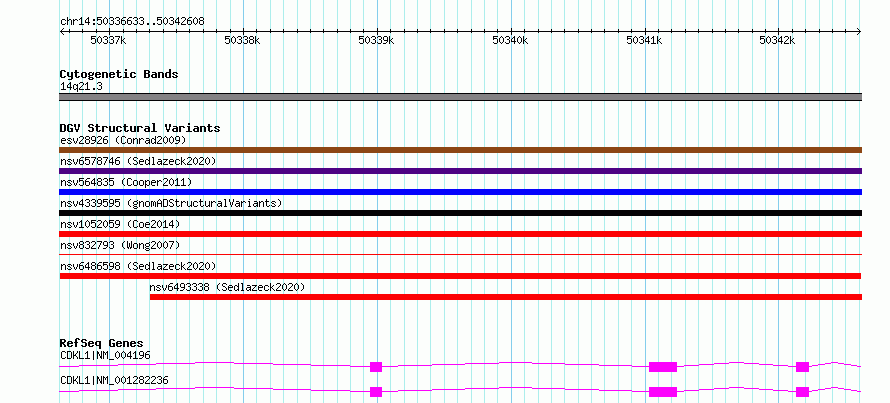Open the nsv6493338 (Sedlazeck2020) label

pyautogui.click(x=228, y=287)
